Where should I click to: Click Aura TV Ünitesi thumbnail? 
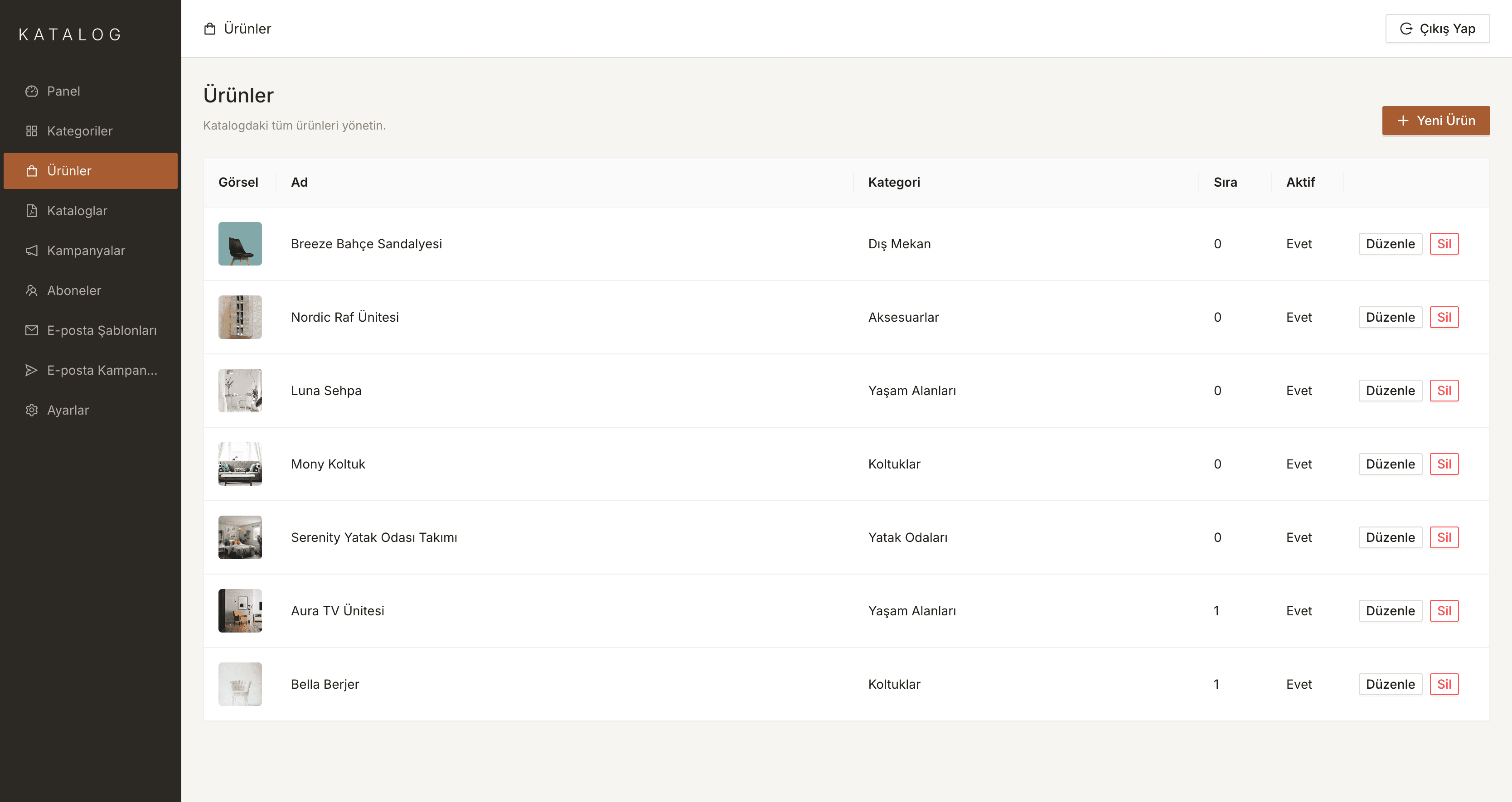coord(240,610)
